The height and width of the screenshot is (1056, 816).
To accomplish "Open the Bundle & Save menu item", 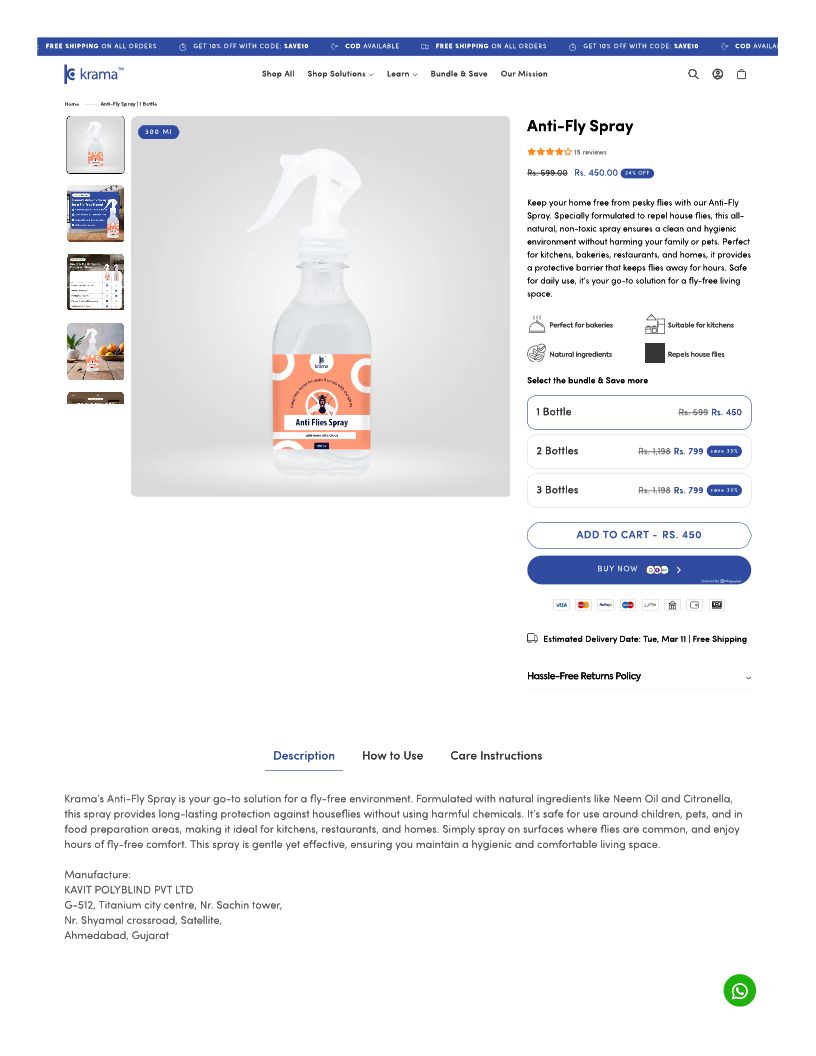I will pos(458,74).
